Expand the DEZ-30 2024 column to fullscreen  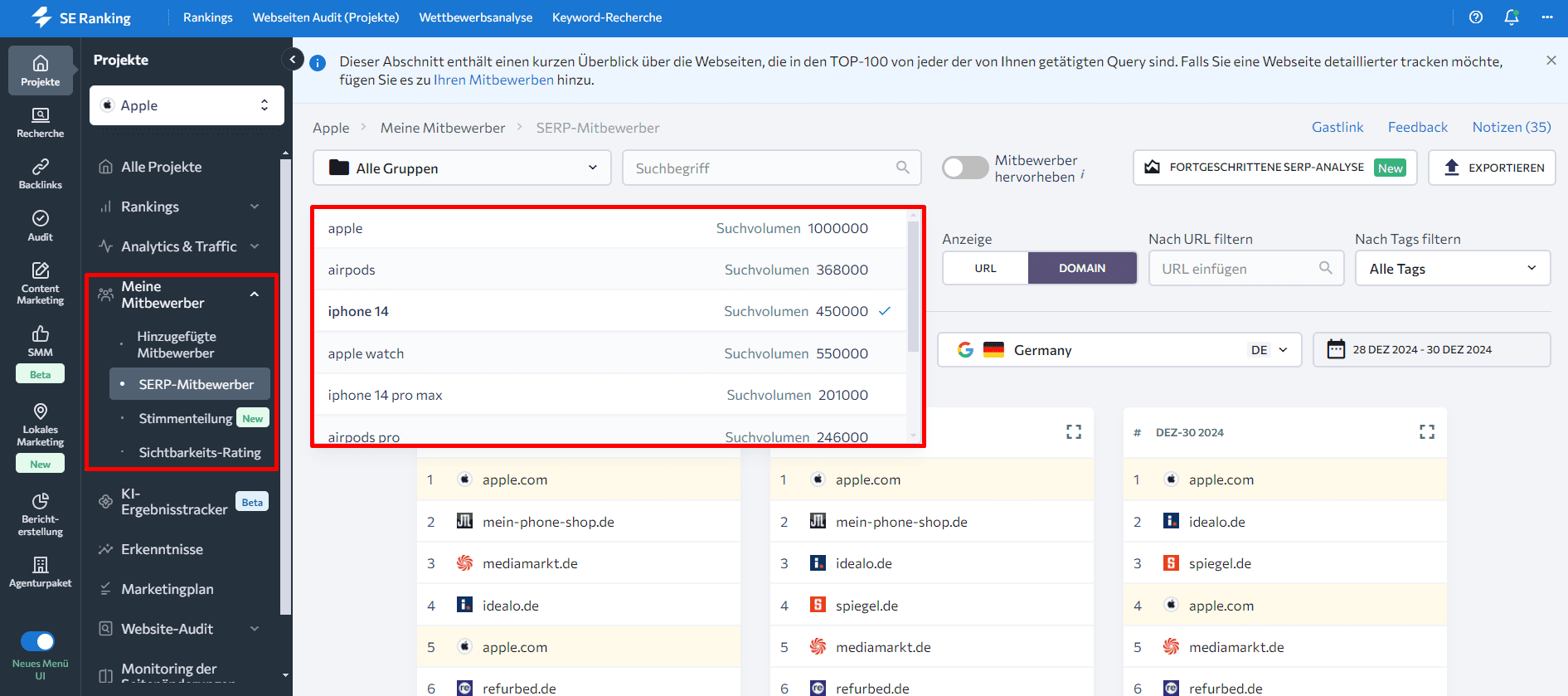tap(1427, 432)
